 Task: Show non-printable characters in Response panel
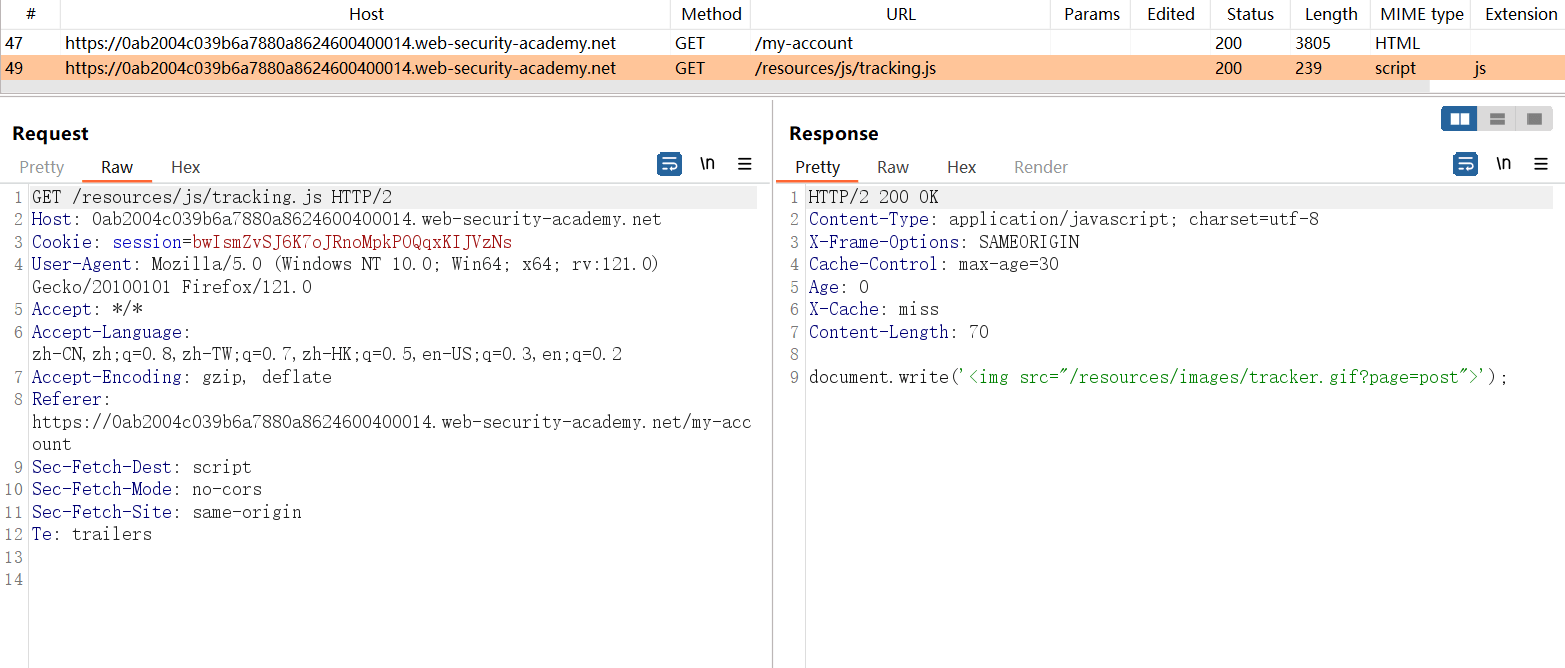[1503, 164]
